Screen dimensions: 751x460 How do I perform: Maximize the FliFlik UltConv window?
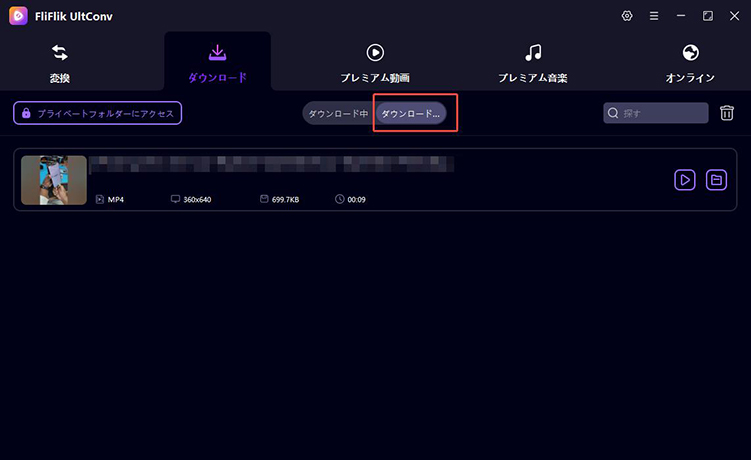coord(707,16)
